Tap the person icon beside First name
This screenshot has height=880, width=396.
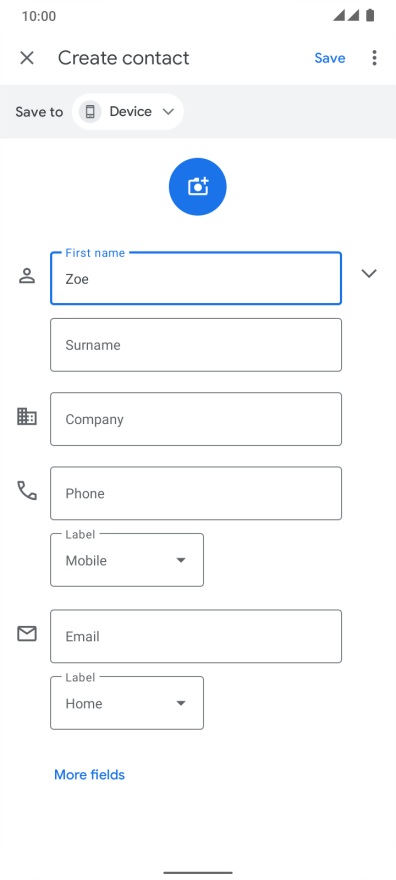[x=27, y=276]
